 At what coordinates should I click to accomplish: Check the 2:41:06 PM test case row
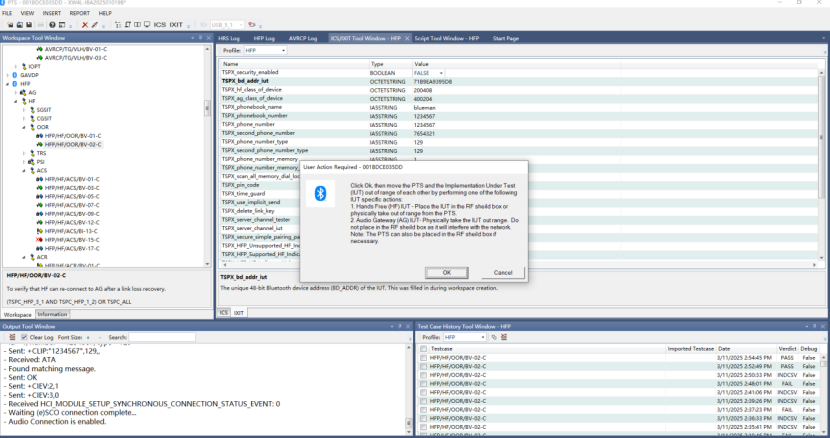pyautogui.click(x=423, y=392)
